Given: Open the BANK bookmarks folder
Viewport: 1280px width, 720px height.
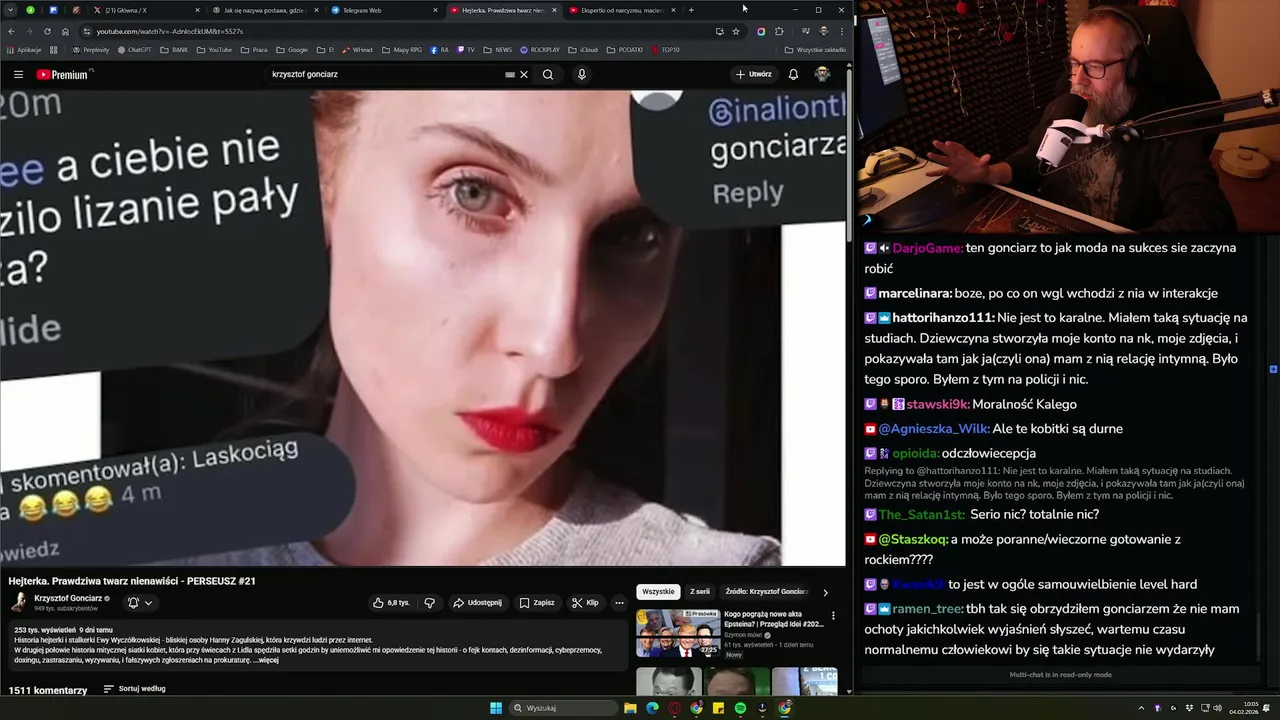Looking at the screenshot, I should [174, 49].
